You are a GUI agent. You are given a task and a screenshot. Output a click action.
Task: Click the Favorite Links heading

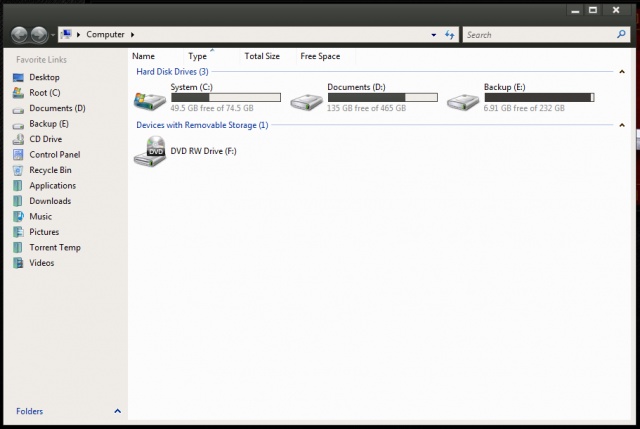(x=41, y=60)
